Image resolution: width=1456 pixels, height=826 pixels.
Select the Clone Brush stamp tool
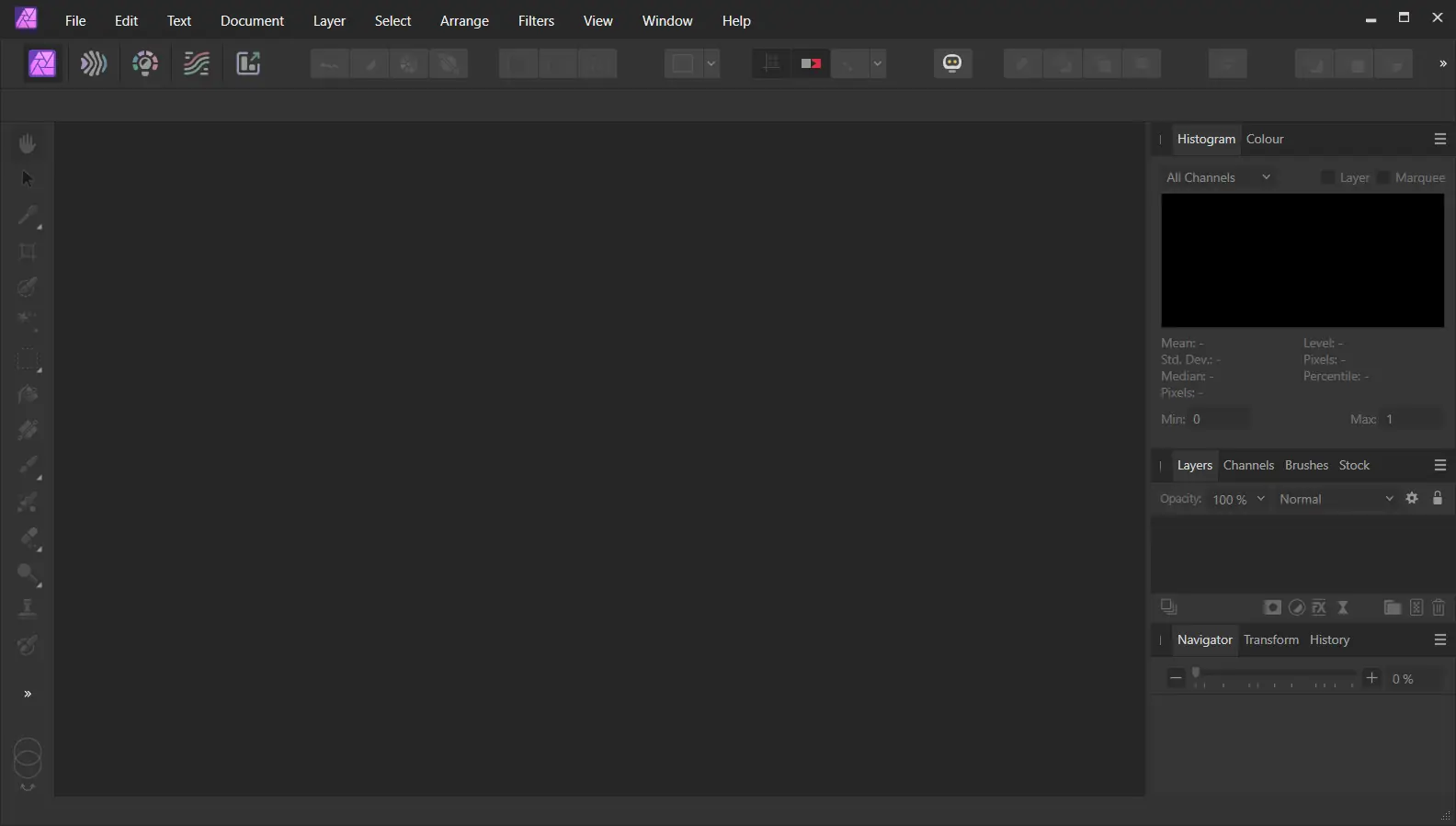(x=28, y=609)
